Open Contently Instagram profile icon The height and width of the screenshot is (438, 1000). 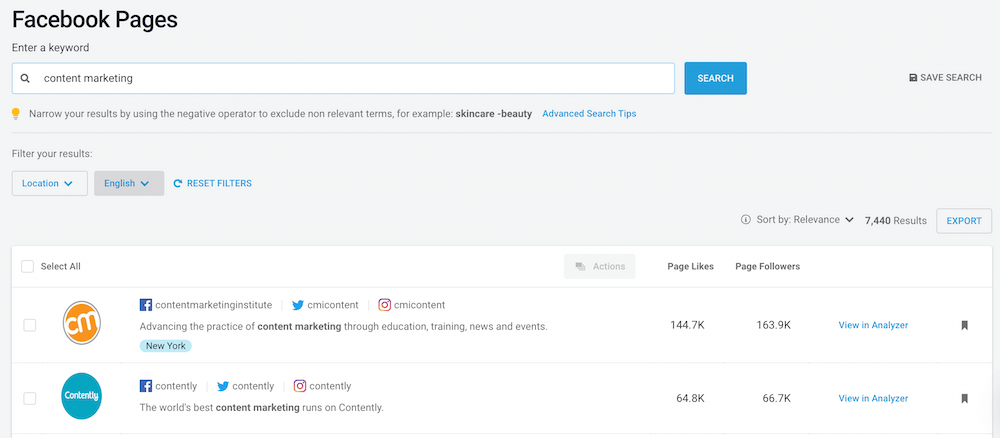tap(300, 386)
